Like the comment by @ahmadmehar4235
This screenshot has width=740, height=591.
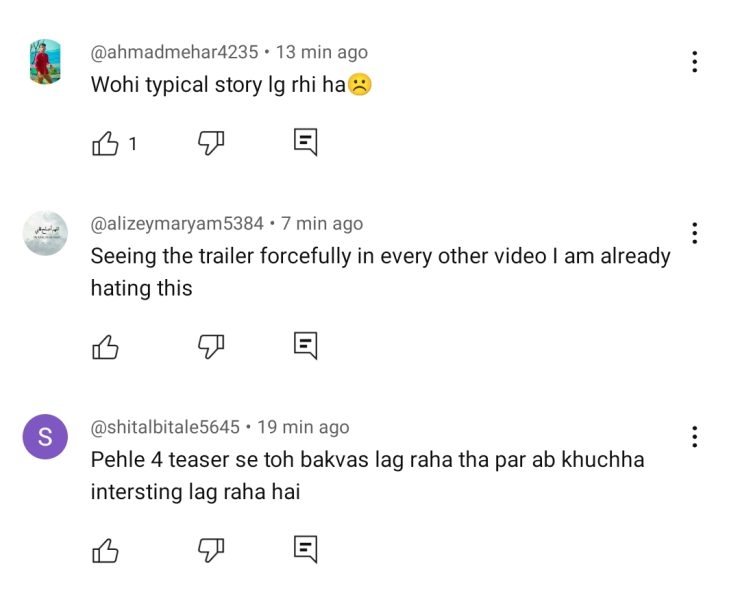[105, 144]
